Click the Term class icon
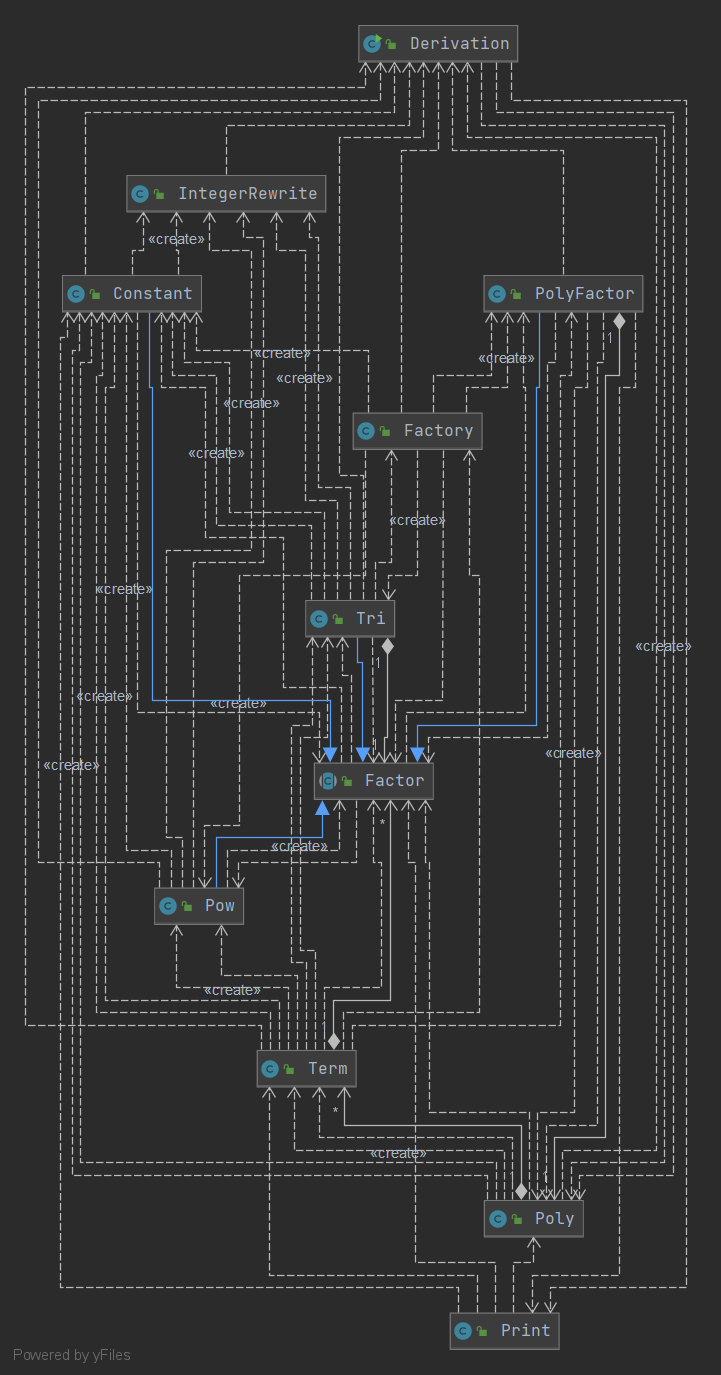The image size is (721, 1375). pyautogui.click(x=270, y=1069)
